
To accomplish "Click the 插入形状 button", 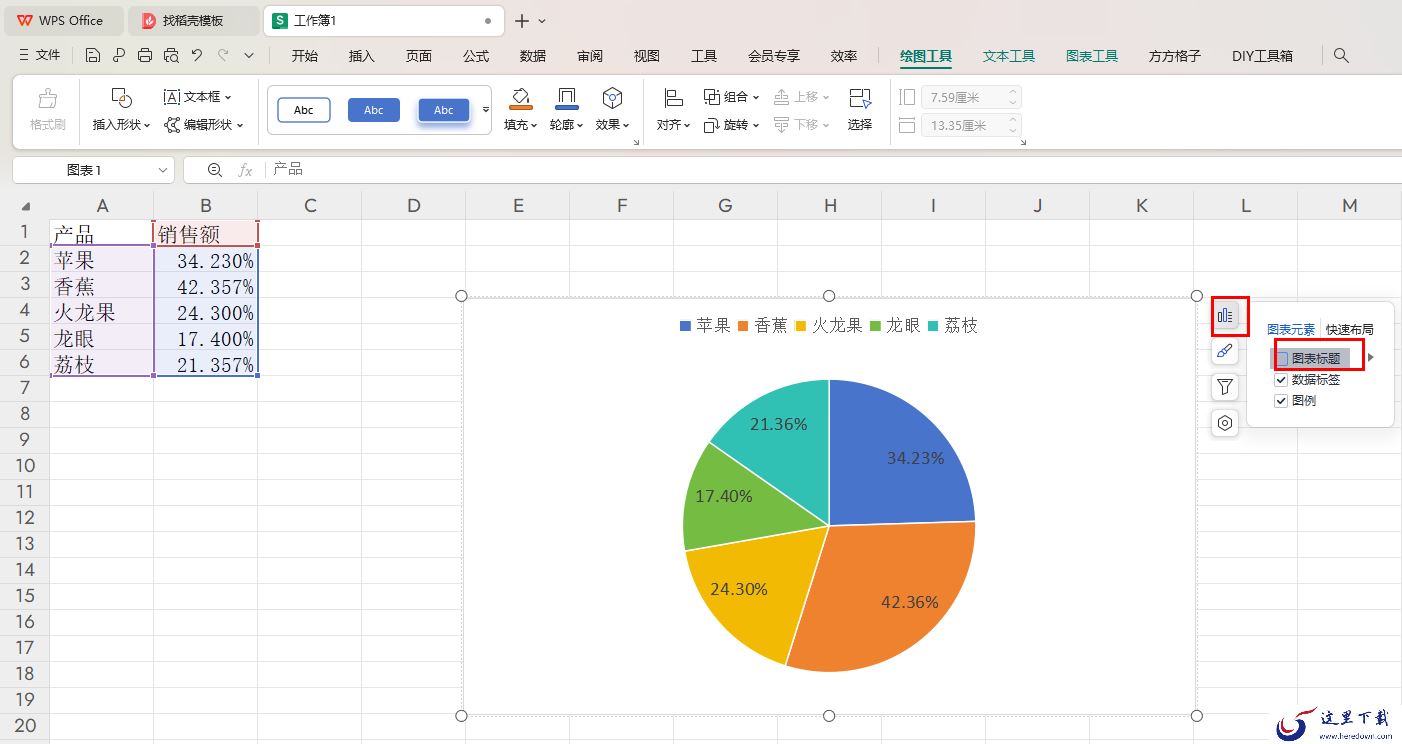I will tap(121, 110).
